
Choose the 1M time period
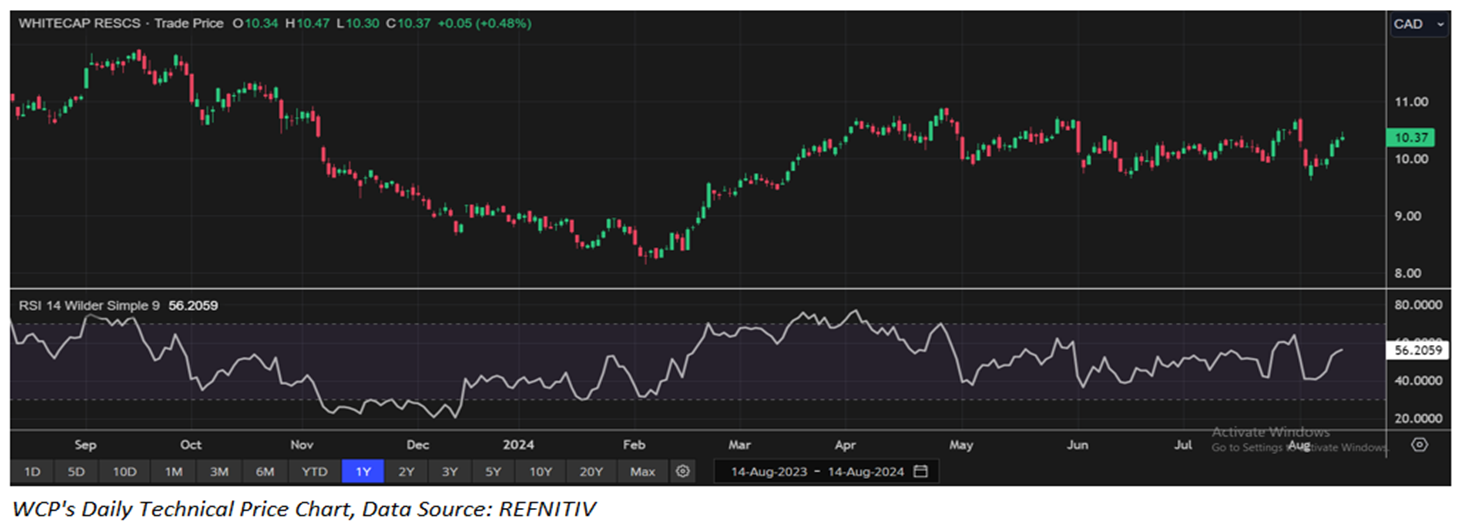click(x=173, y=471)
